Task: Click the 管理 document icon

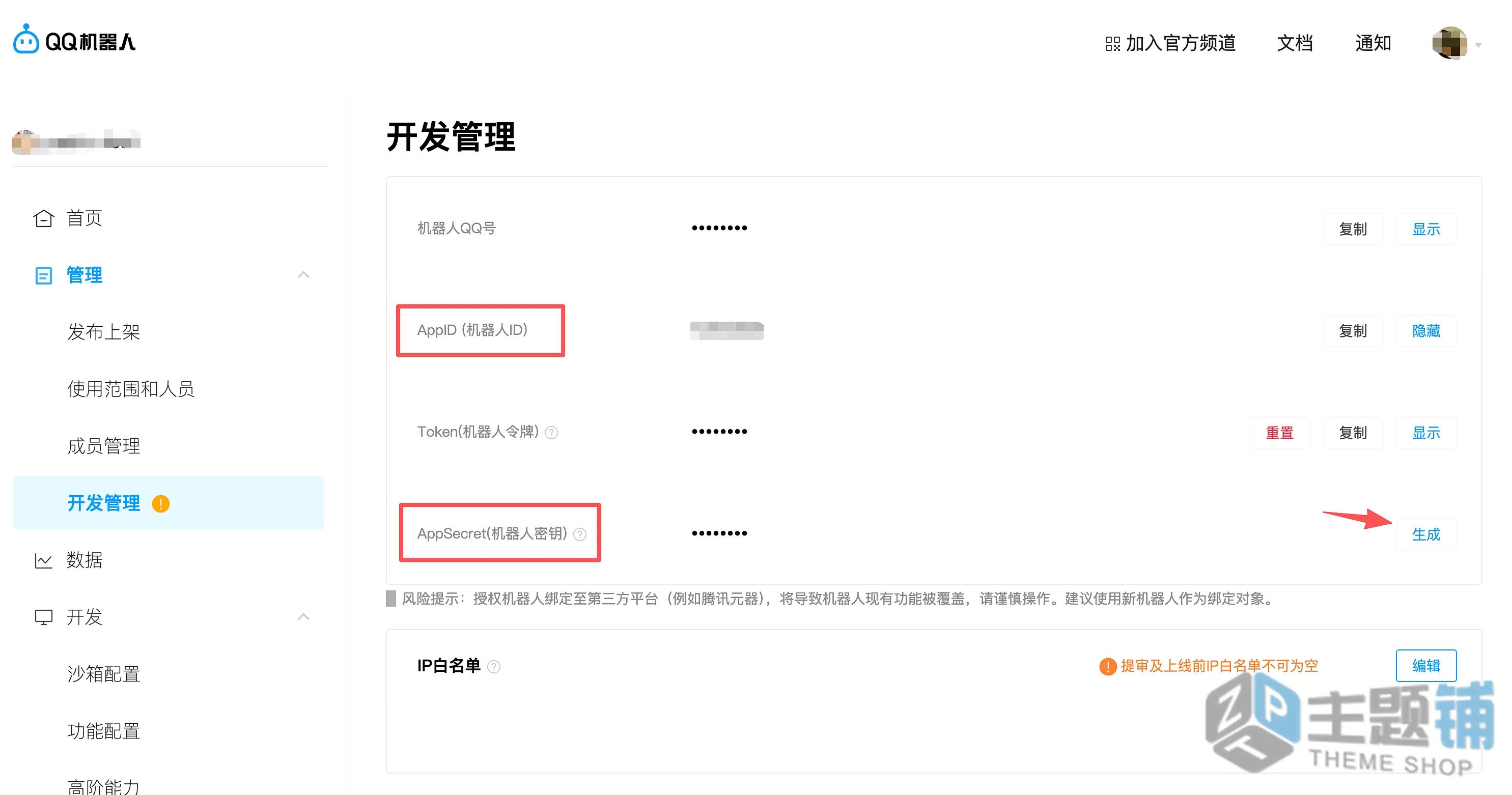Action: (x=43, y=275)
